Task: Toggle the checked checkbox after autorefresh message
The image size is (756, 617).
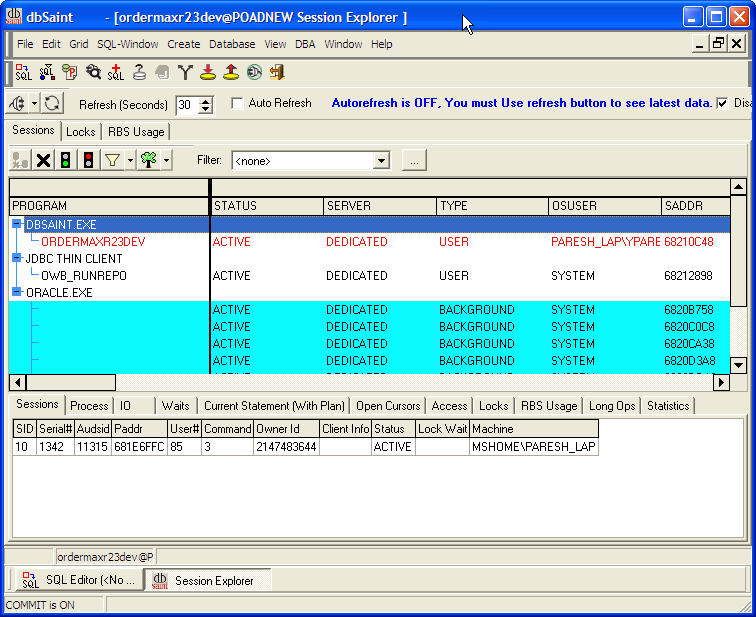Action: (722, 103)
